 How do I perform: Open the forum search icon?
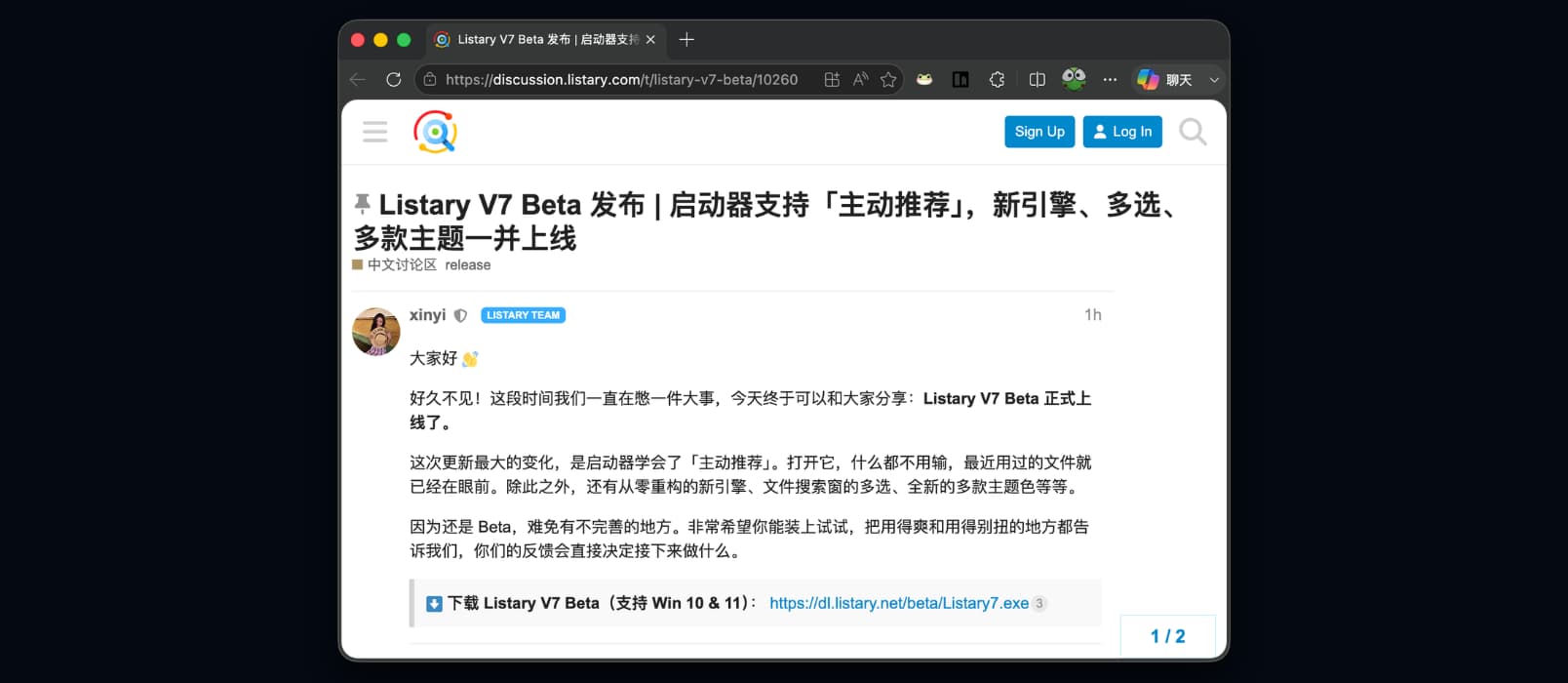[x=1193, y=132]
